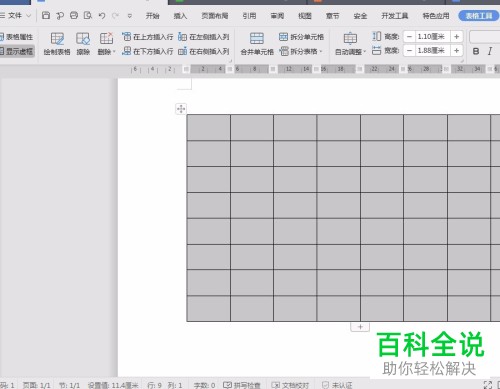500x389 pixels.
Task: Click the fullscreen icon in status bar
Action: 488,385
